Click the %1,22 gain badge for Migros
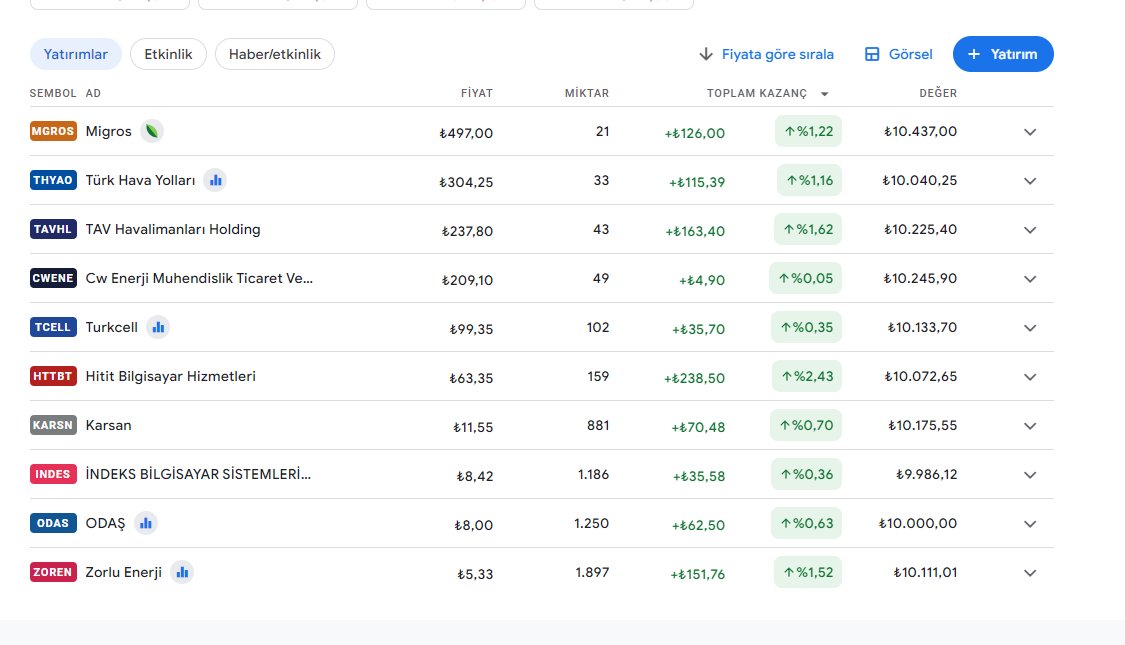This screenshot has width=1125, height=645. coord(808,131)
